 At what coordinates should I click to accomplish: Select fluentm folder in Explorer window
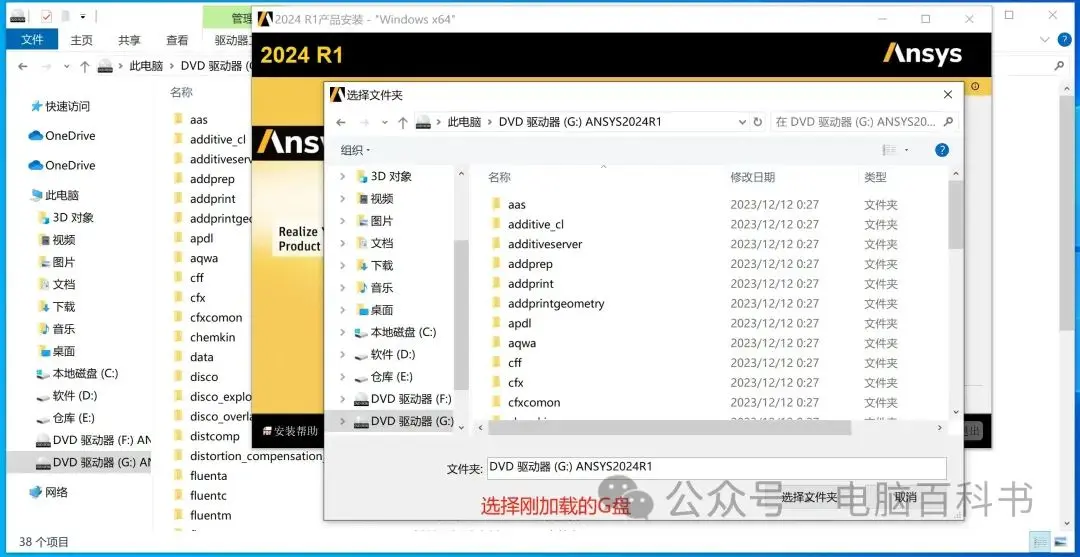pyautogui.click(x=210, y=515)
